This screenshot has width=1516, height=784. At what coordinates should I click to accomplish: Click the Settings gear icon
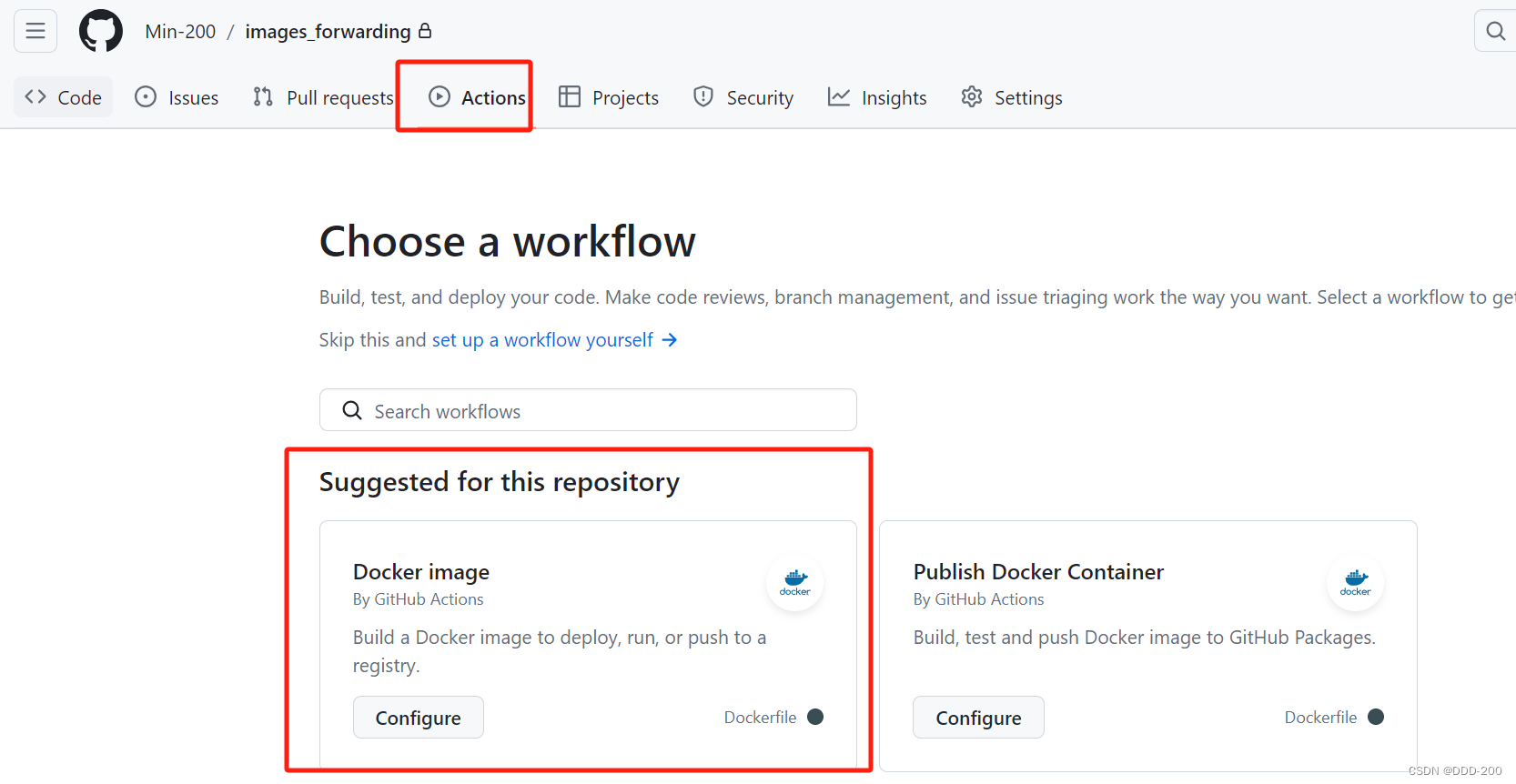pyautogui.click(x=972, y=96)
